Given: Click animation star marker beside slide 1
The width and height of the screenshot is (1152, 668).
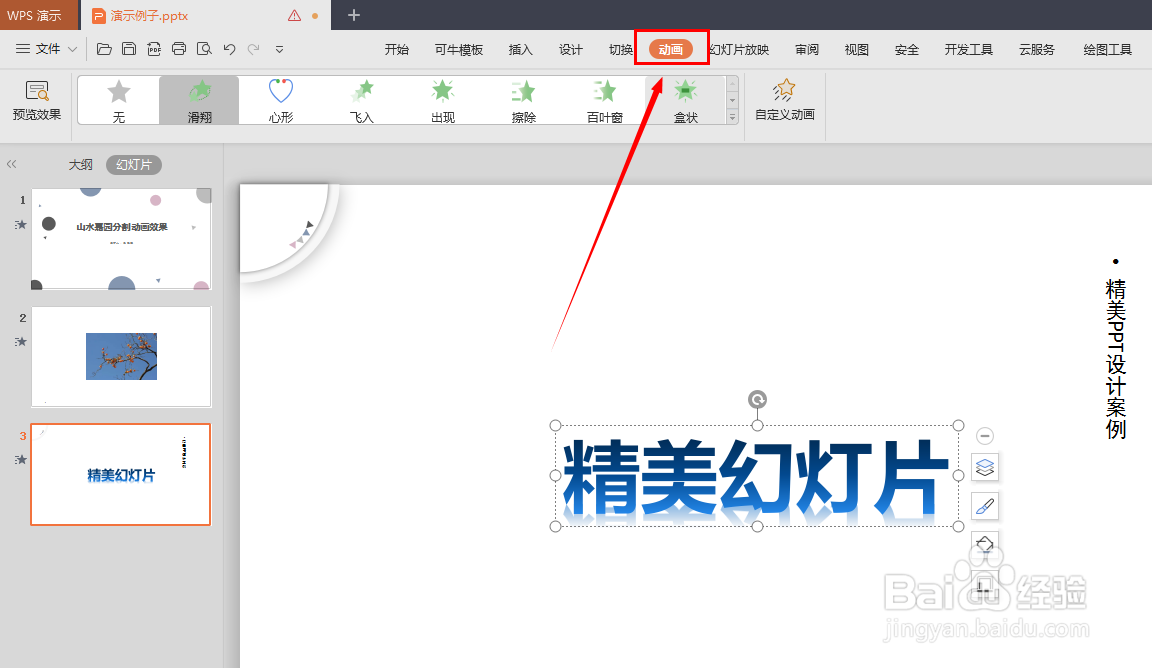Looking at the screenshot, I should 21,225.
